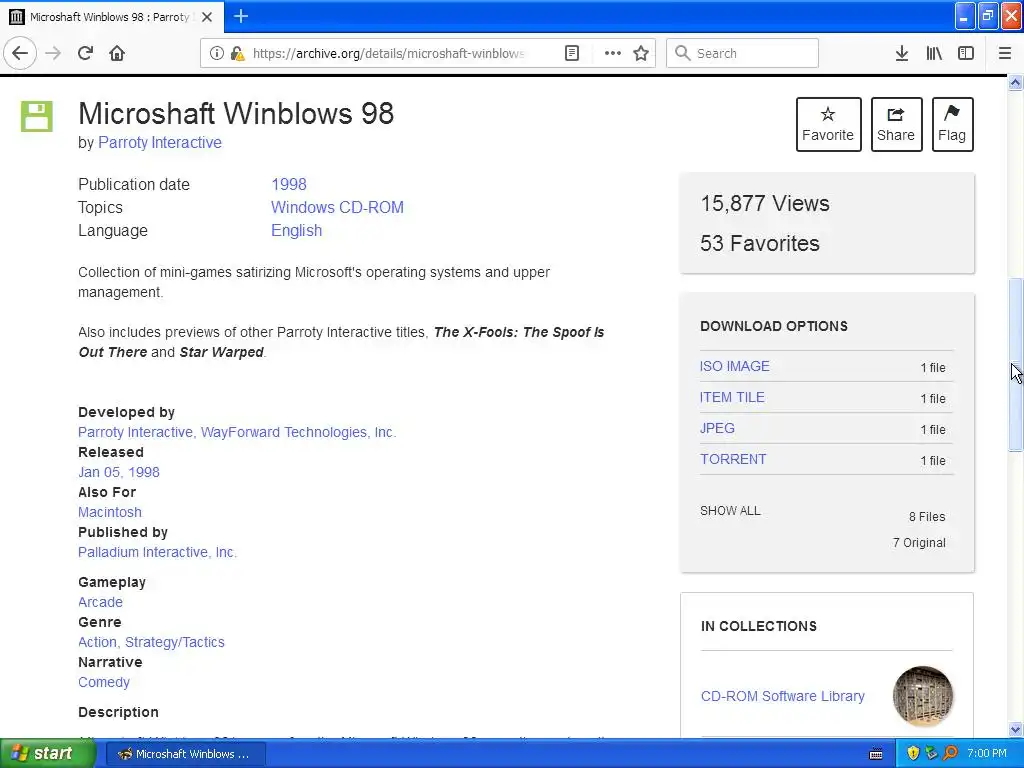Reload the page with the refresh icon
1024x768 pixels.
85,53
